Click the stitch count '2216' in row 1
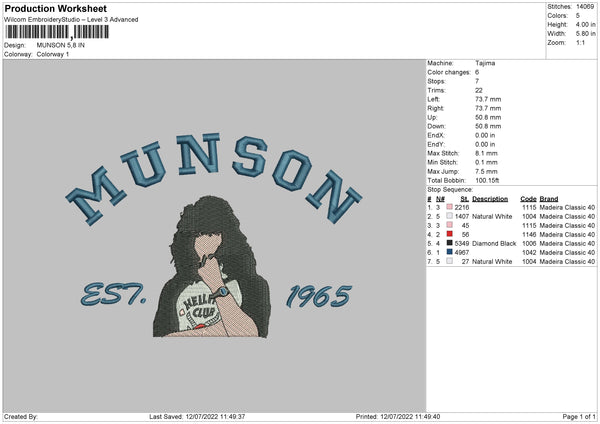 pyautogui.click(x=462, y=207)
